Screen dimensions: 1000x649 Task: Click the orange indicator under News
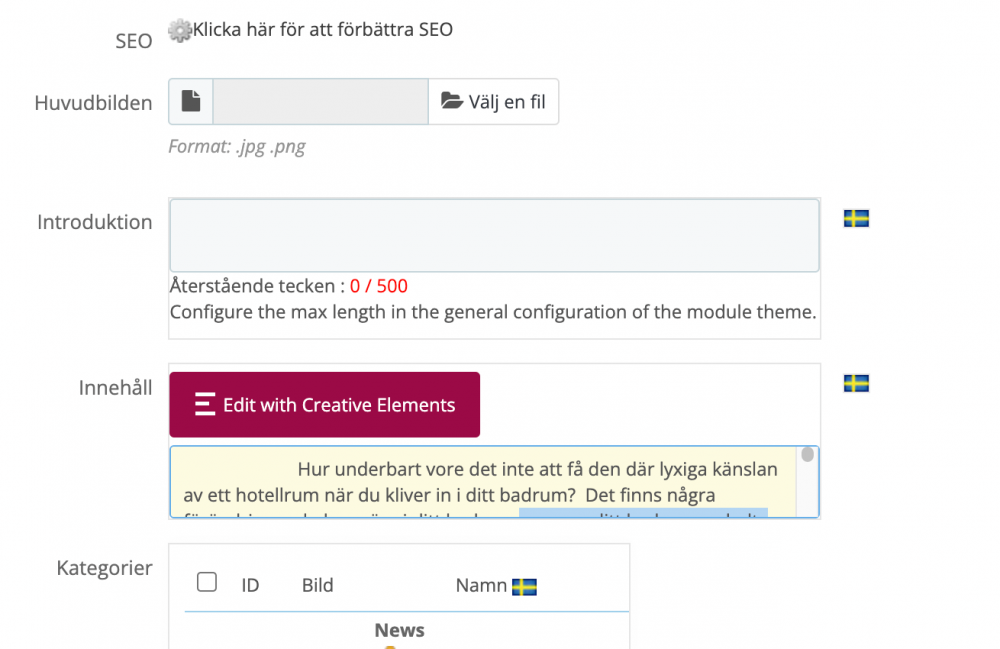click(390, 646)
